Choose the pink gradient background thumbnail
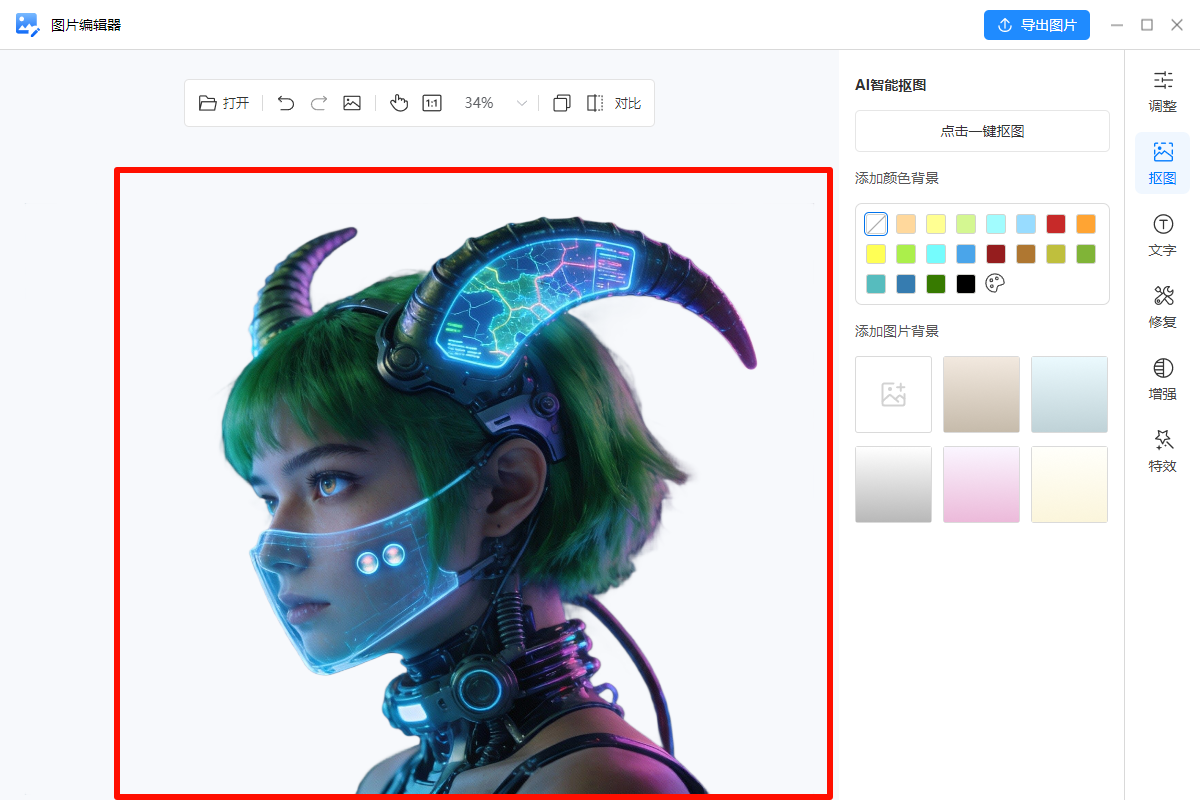The height and width of the screenshot is (800, 1200). (x=981, y=484)
